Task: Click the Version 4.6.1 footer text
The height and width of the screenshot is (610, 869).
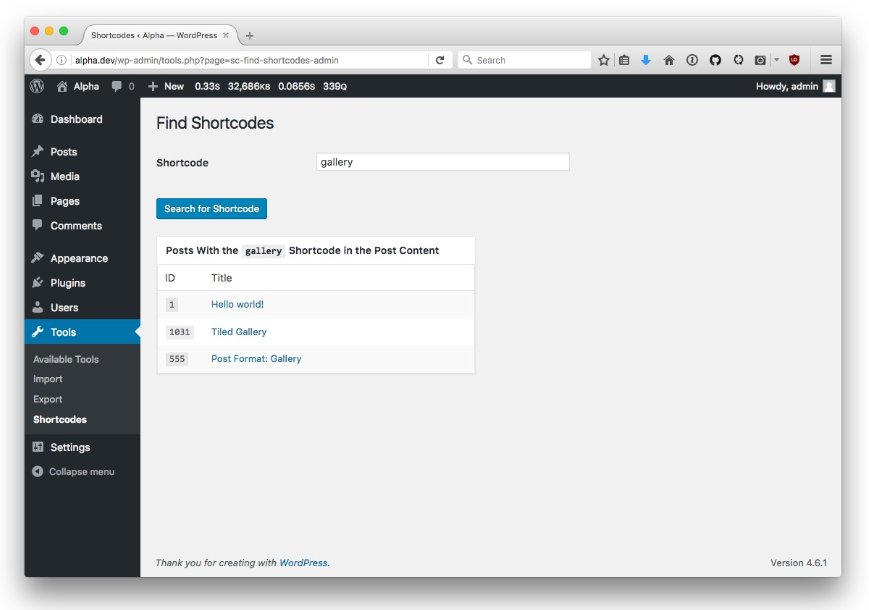Action: (x=798, y=562)
